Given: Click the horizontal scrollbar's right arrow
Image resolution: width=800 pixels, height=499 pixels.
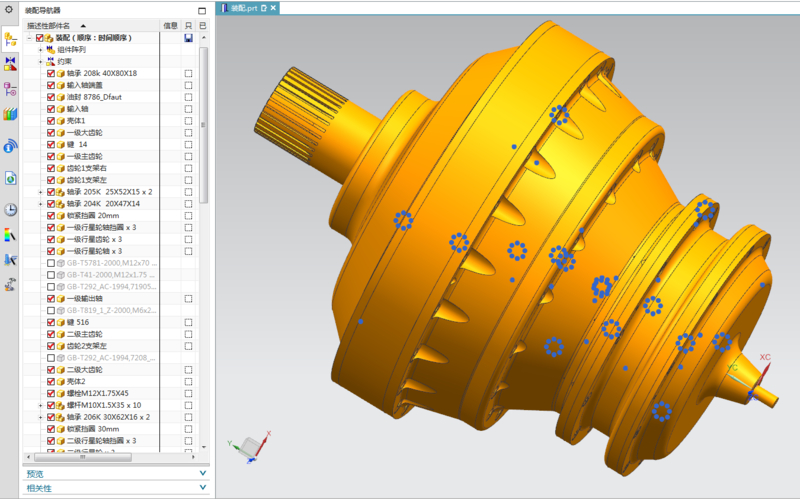Looking at the screenshot, I should click(x=193, y=457).
